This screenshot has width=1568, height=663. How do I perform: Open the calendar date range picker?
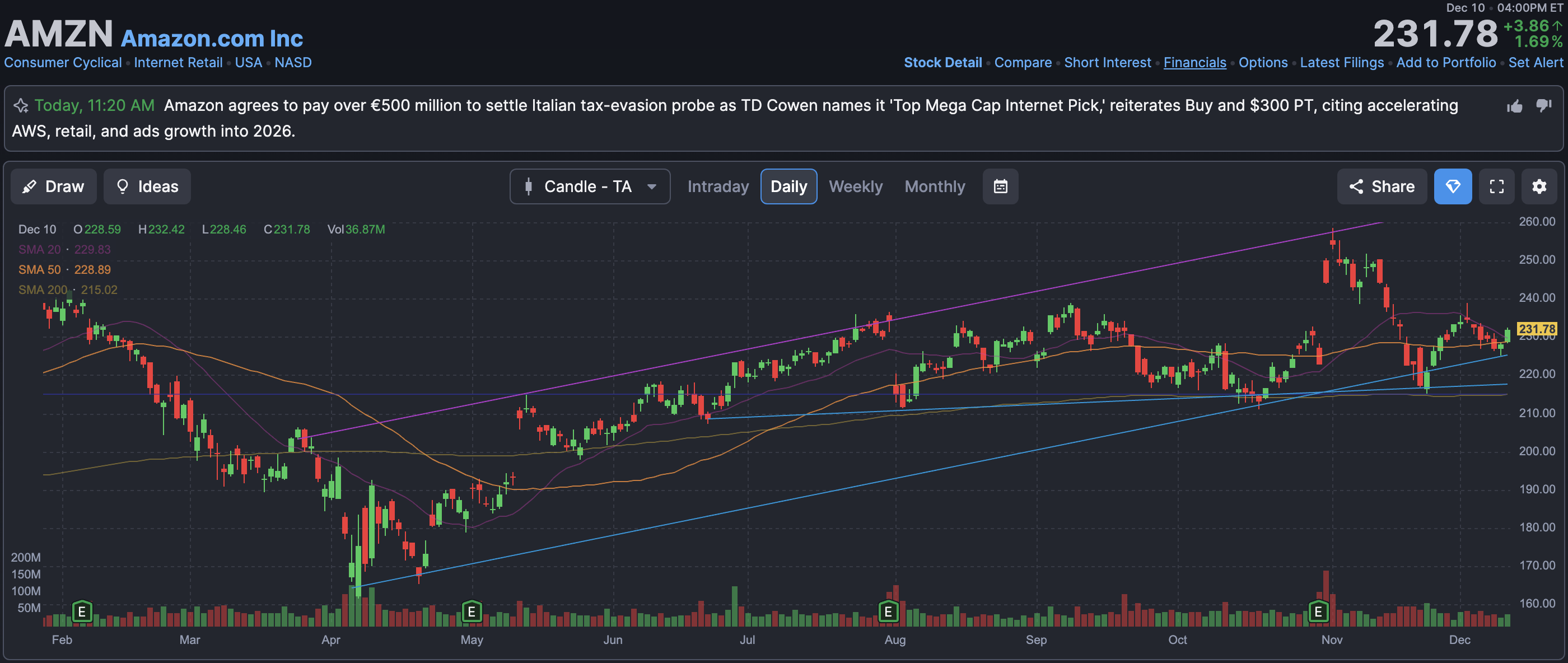point(1000,186)
